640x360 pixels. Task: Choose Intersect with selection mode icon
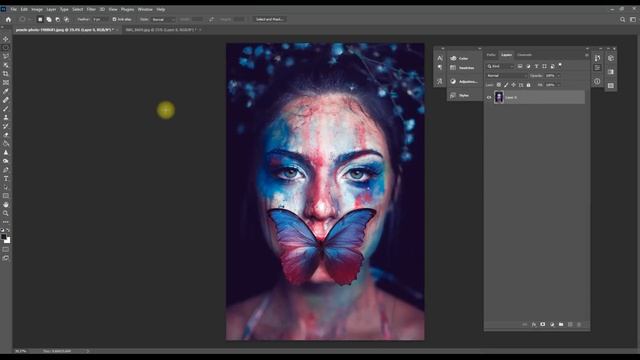click(66, 19)
